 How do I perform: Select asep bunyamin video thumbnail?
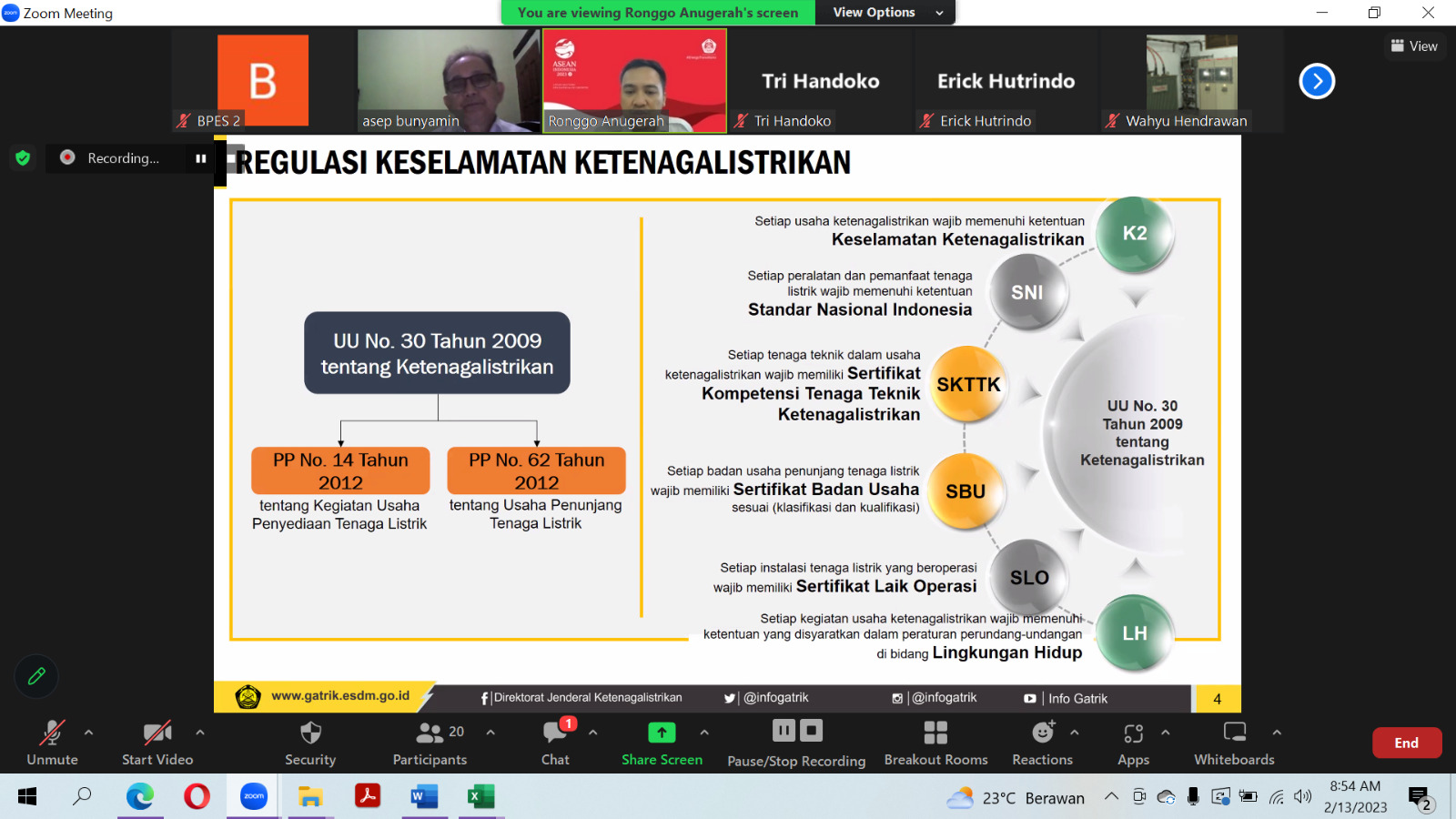click(449, 81)
